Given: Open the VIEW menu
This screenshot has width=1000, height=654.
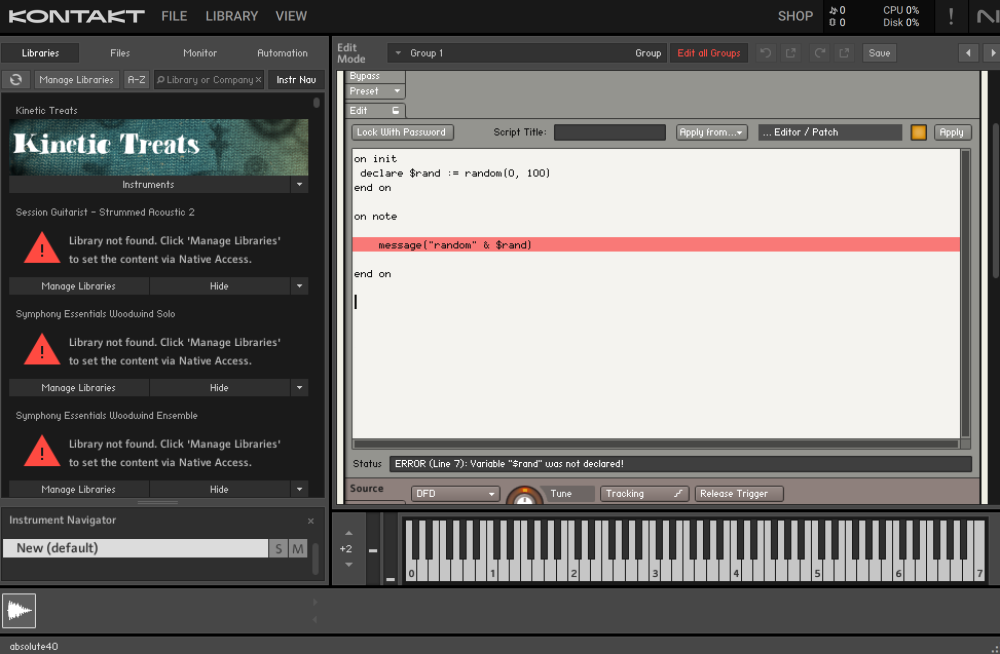Looking at the screenshot, I should [x=291, y=16].
